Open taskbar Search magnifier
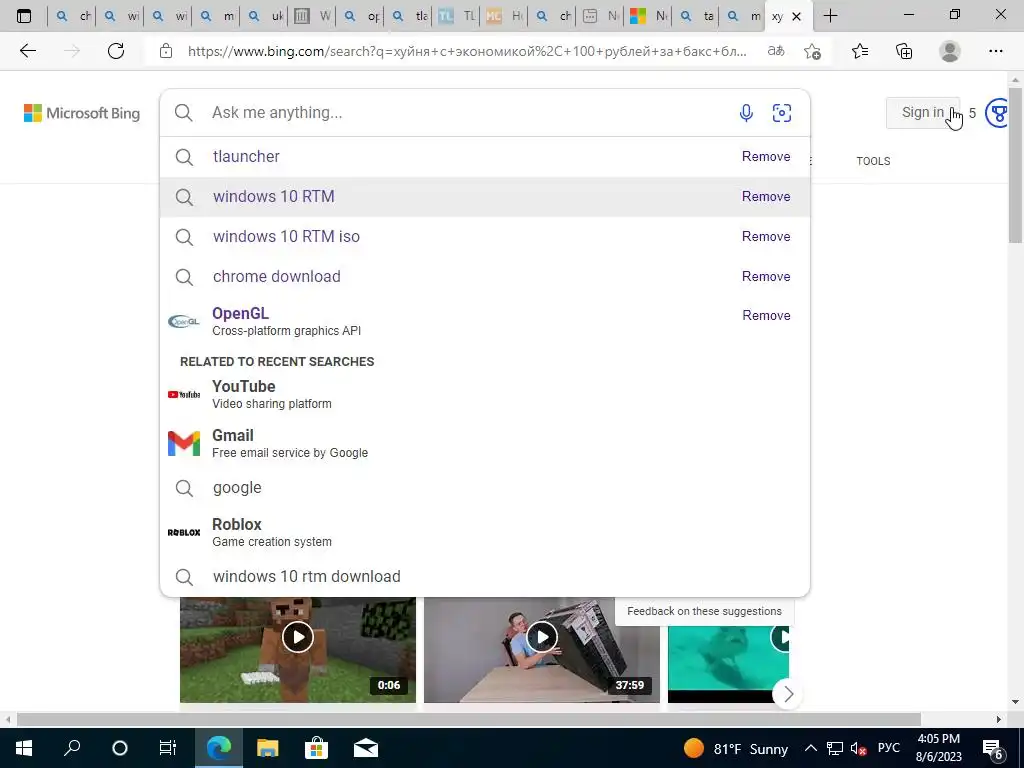This screenshot has height=768, width=1024. [x=72, y=748]
